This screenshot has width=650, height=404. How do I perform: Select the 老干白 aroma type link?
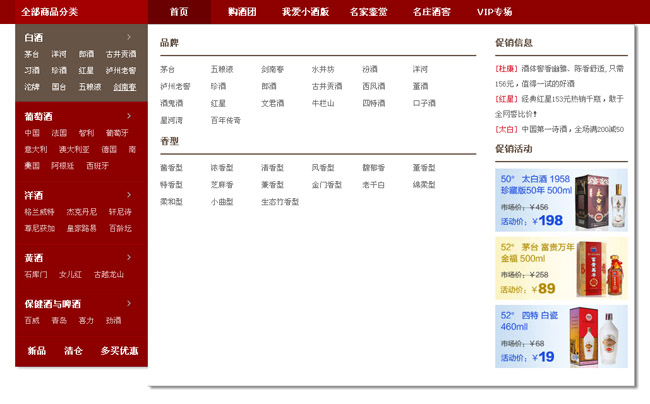373,185
